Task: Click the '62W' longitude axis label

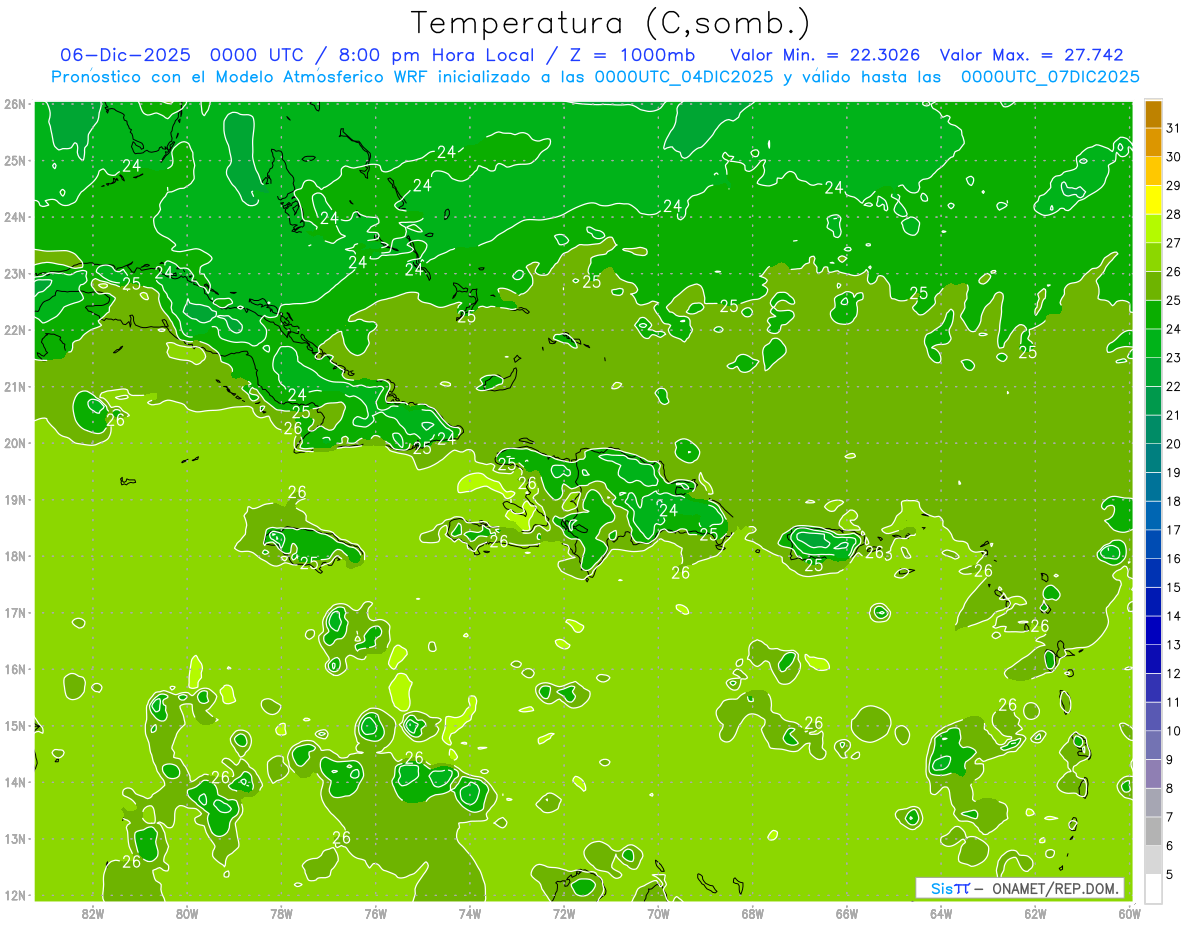Action: [x=1036, y=913]
